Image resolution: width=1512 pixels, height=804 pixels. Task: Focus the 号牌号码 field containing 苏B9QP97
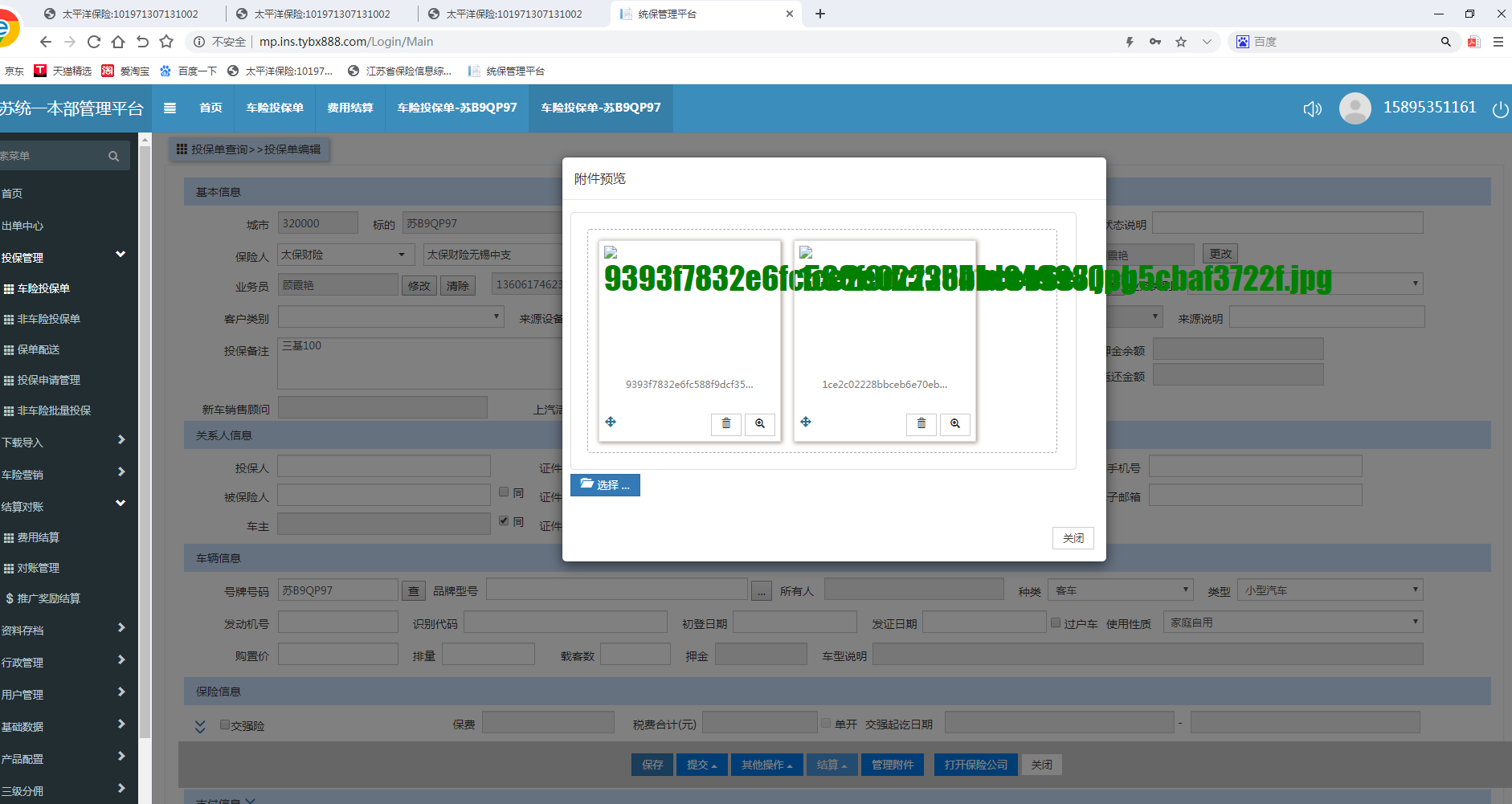click(x=338, y=590)
